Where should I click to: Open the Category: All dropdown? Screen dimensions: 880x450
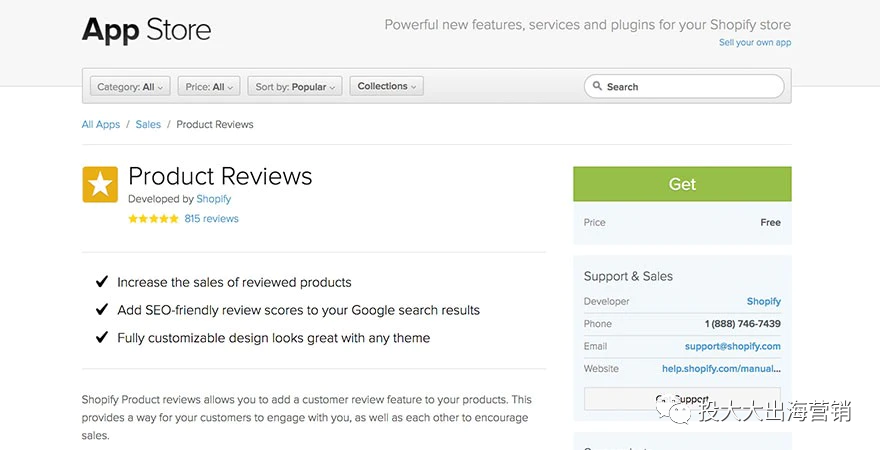click(130, 87)
